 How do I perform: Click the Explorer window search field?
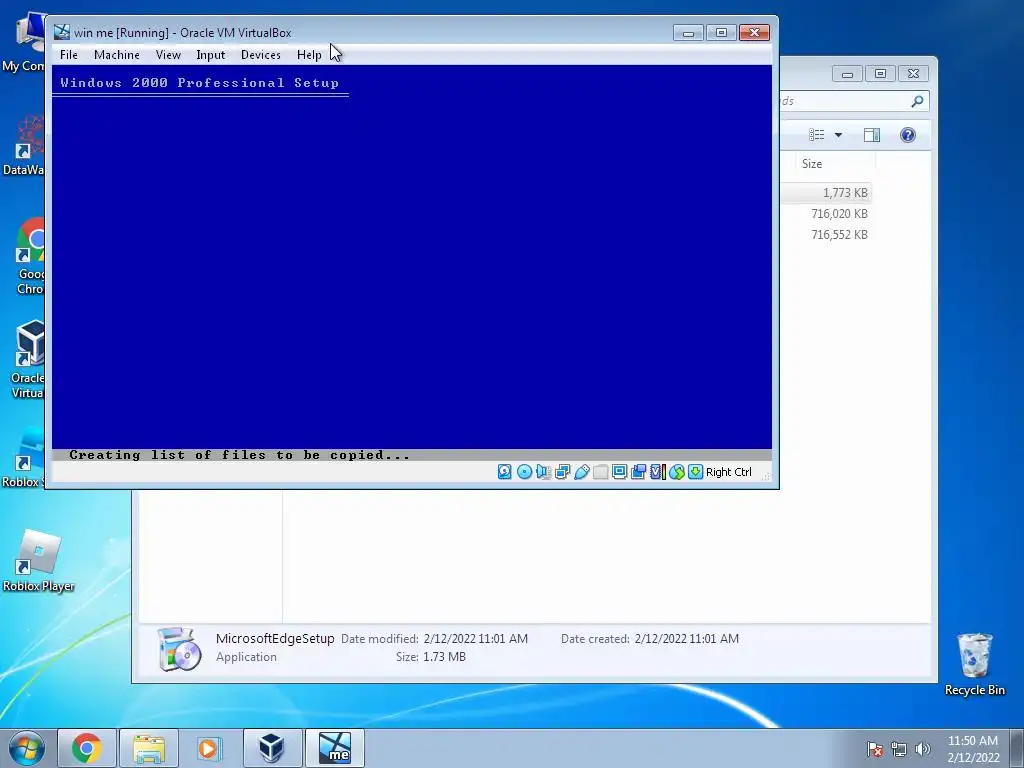854,101
